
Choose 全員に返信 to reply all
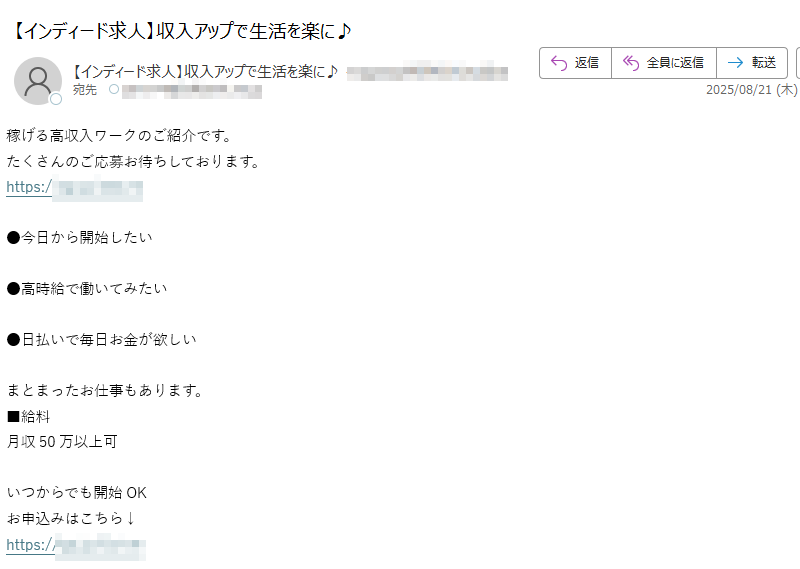point(664,63)
